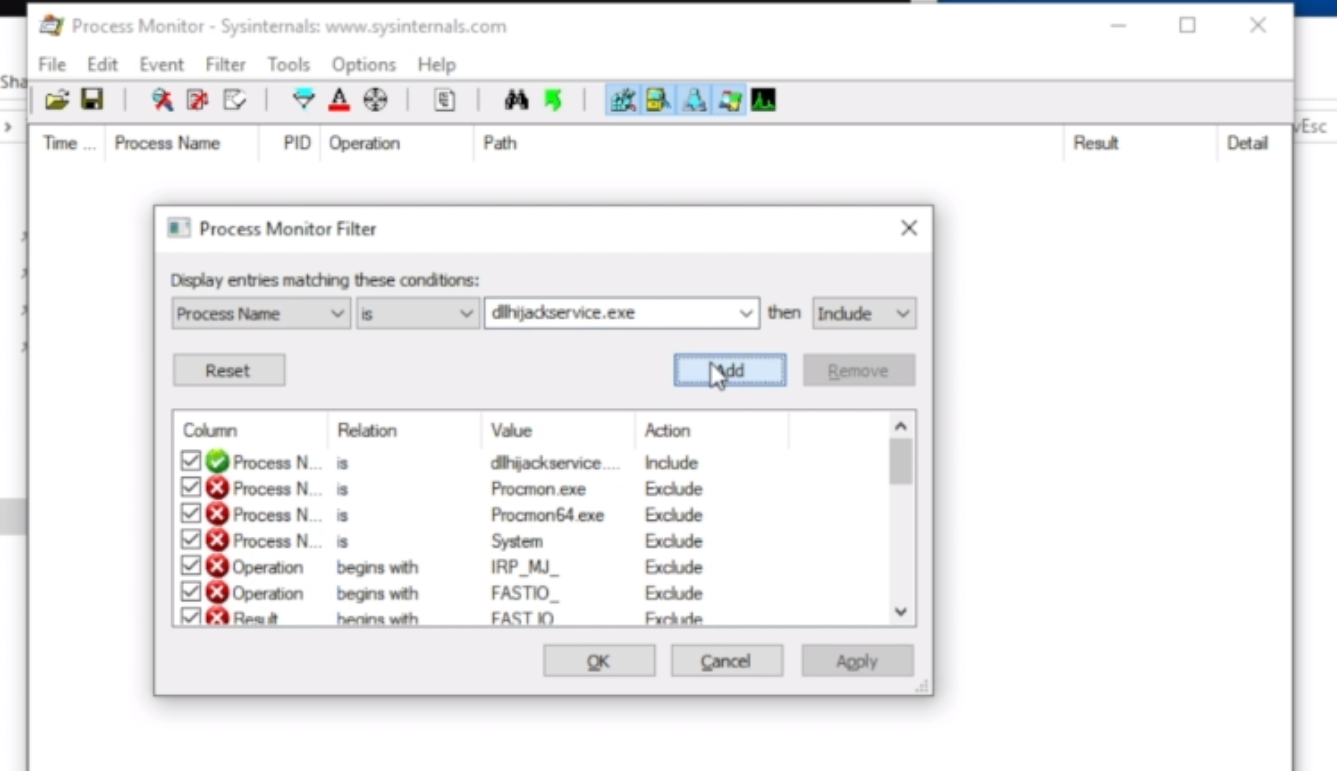
Task: Open the Filter funnel toolbar icon
Action: coord(303,100)
